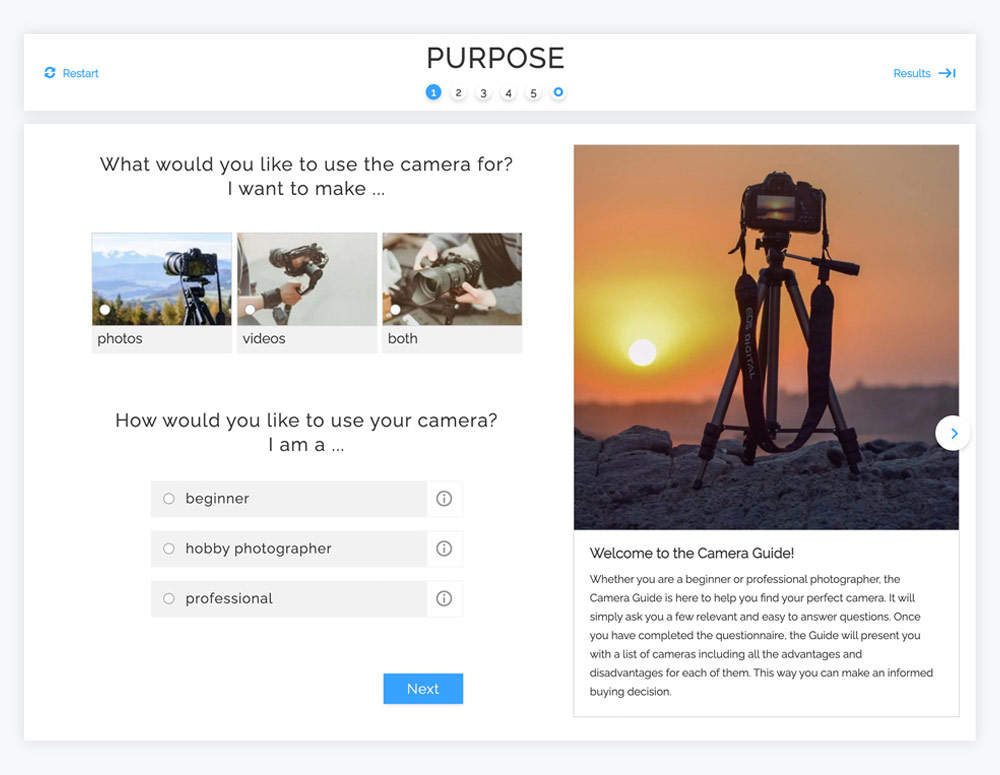Click the Restart refresh icon
This screenshot has height=775, width=1000.
tap(50, 73)
